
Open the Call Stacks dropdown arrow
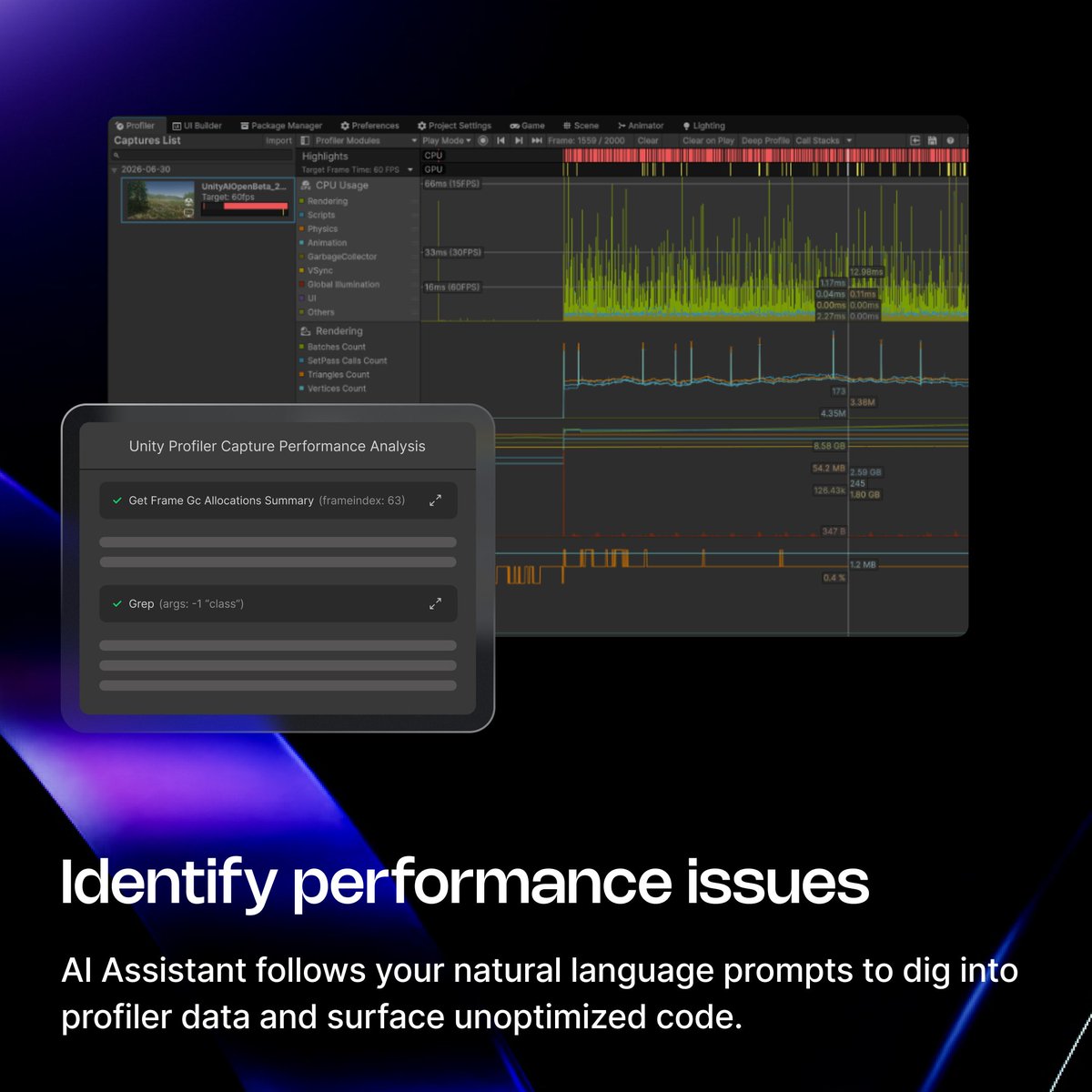(849, 141)
